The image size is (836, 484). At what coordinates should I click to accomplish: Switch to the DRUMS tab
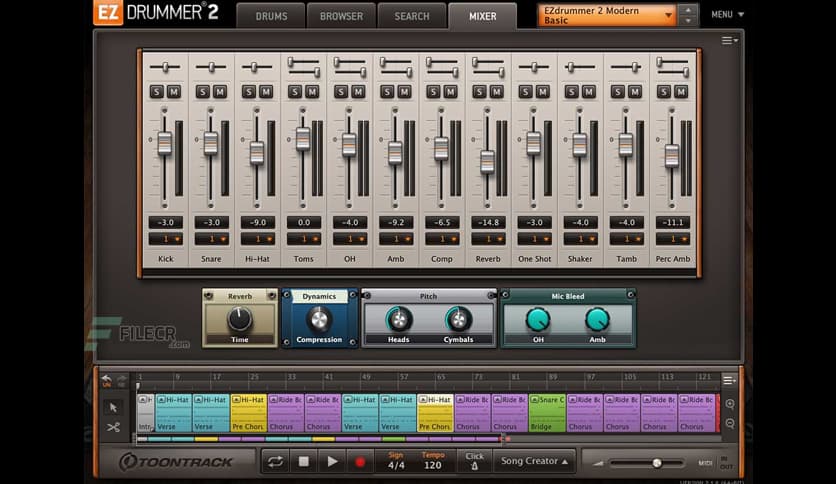pos(271,16)
